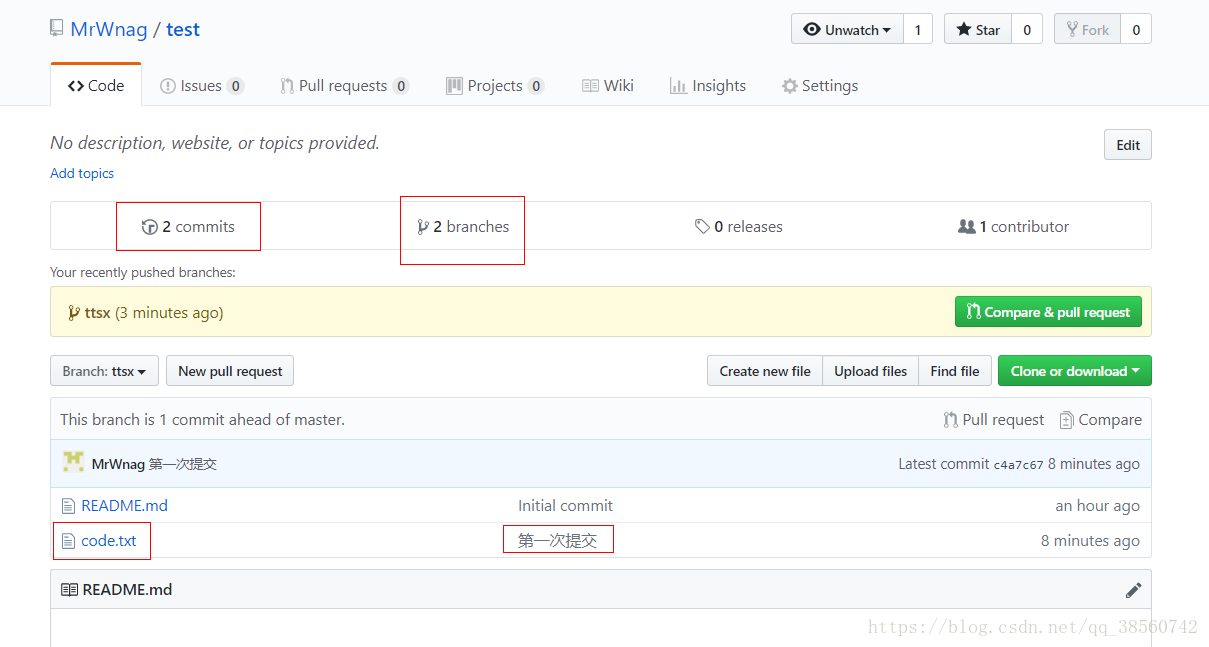This screenshot has width=1209, height=647.
Task: Open the Initial commit message link
Action: pyautogui.click(x=565, y=506)
